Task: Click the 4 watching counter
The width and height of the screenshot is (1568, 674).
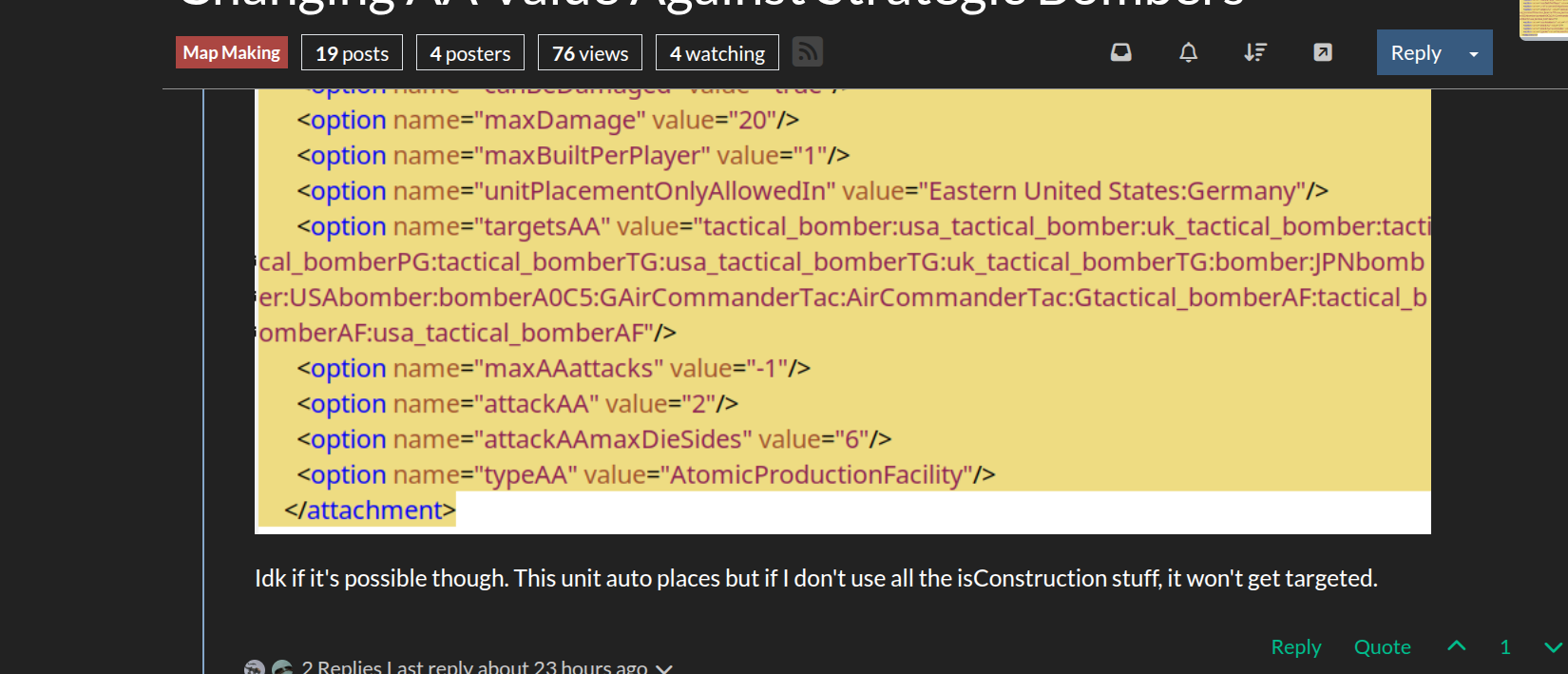Action: point(717,53)
